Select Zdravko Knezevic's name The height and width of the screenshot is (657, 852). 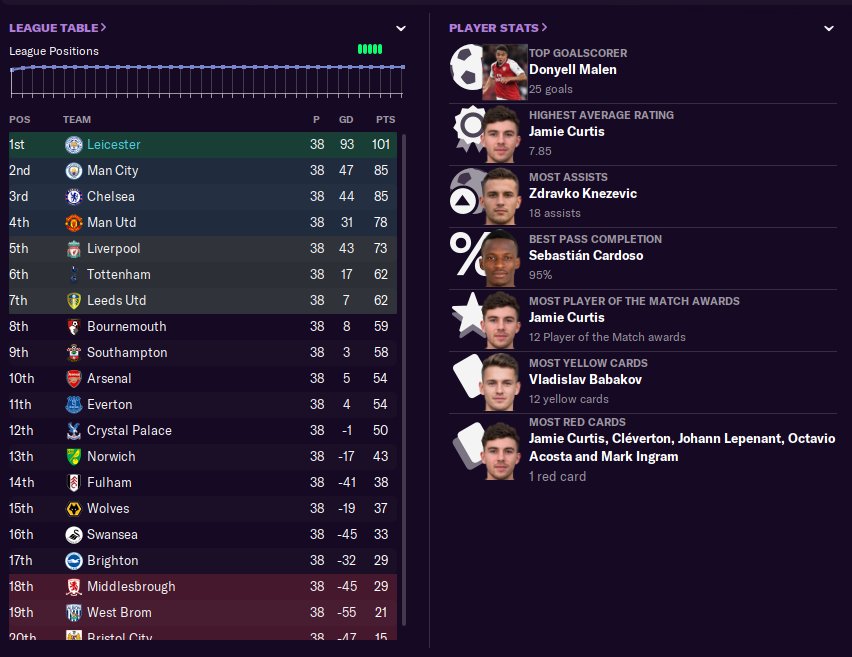(583, 194)
